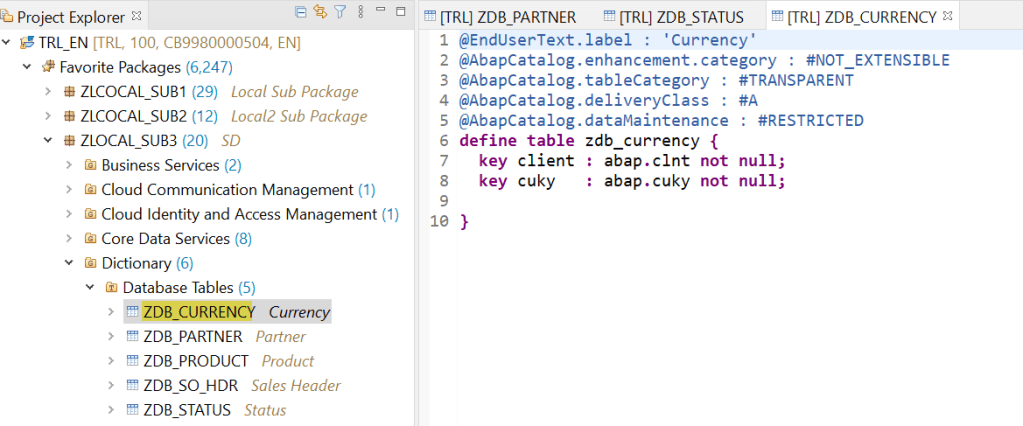Expand the ZDB_STATUS table node
Image resolution: width=1023 pixels, height=426 pixels.
click(x=112, y=410)
